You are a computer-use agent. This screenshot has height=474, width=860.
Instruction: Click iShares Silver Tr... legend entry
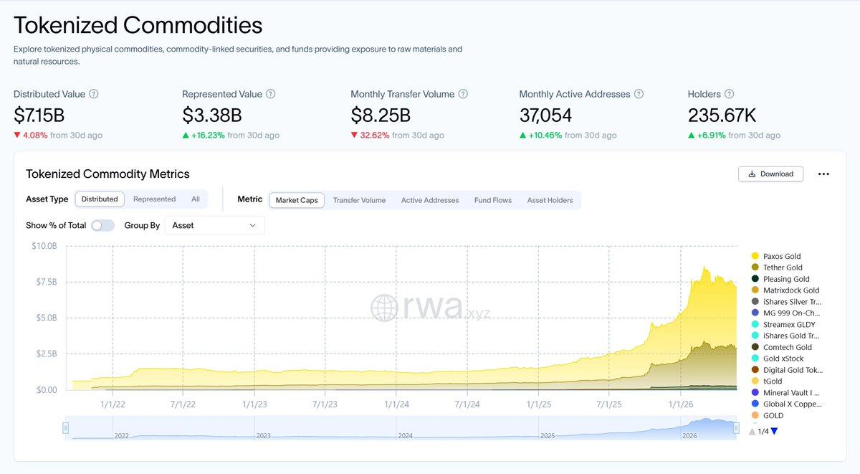click(x=787, y=302)
